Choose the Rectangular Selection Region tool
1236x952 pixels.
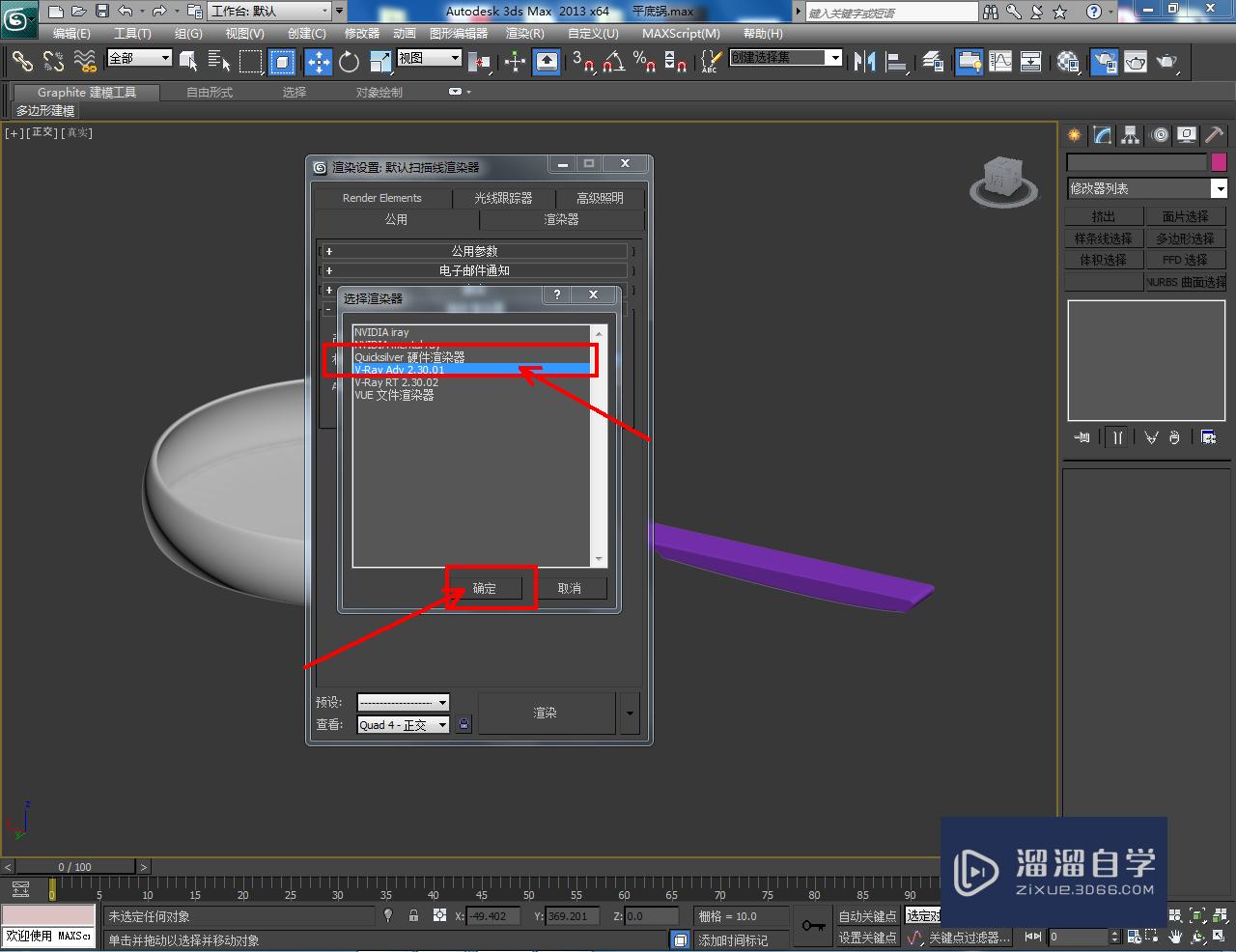(251, 62)
